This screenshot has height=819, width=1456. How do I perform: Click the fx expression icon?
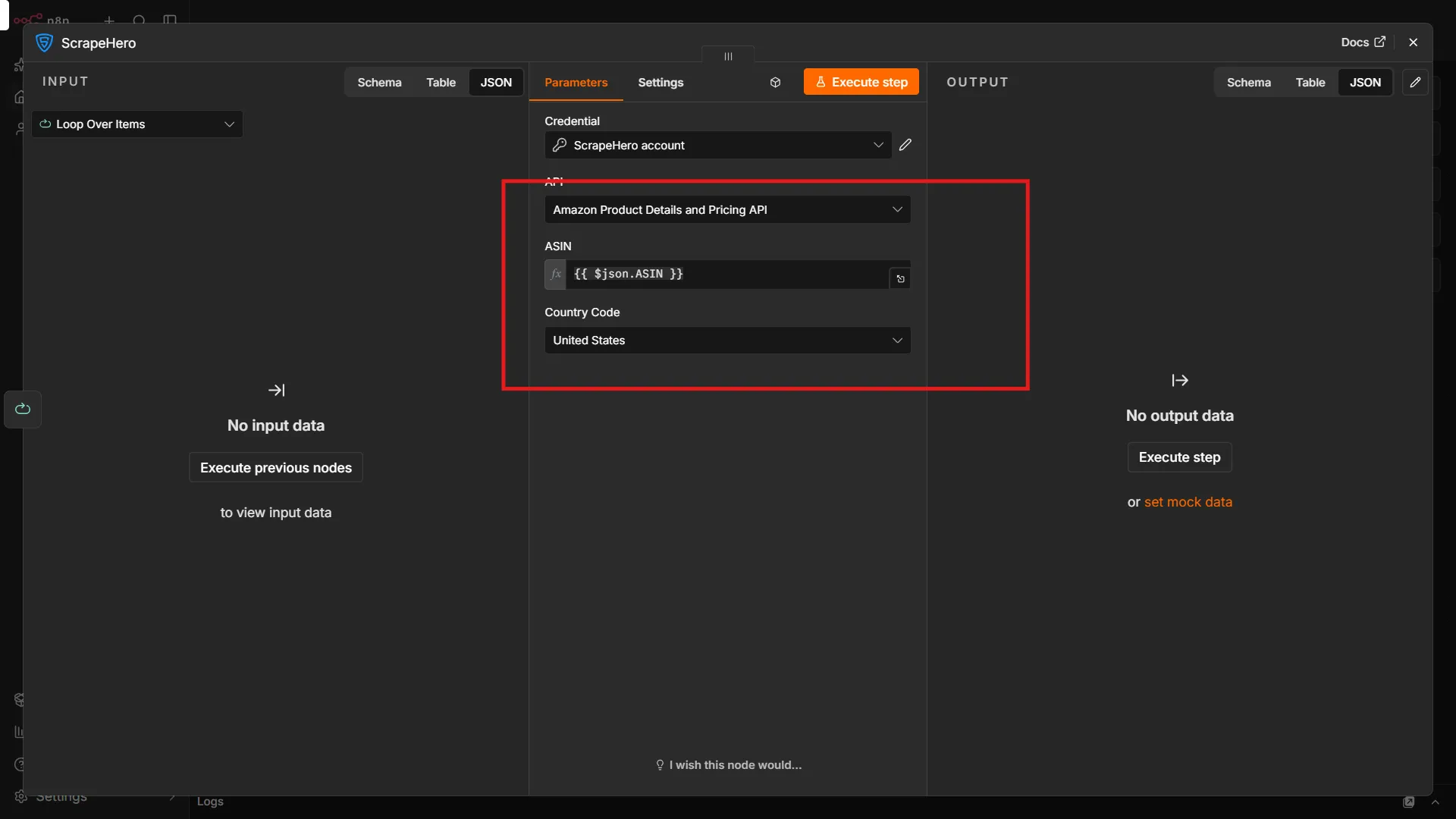[x=555, y=275]
